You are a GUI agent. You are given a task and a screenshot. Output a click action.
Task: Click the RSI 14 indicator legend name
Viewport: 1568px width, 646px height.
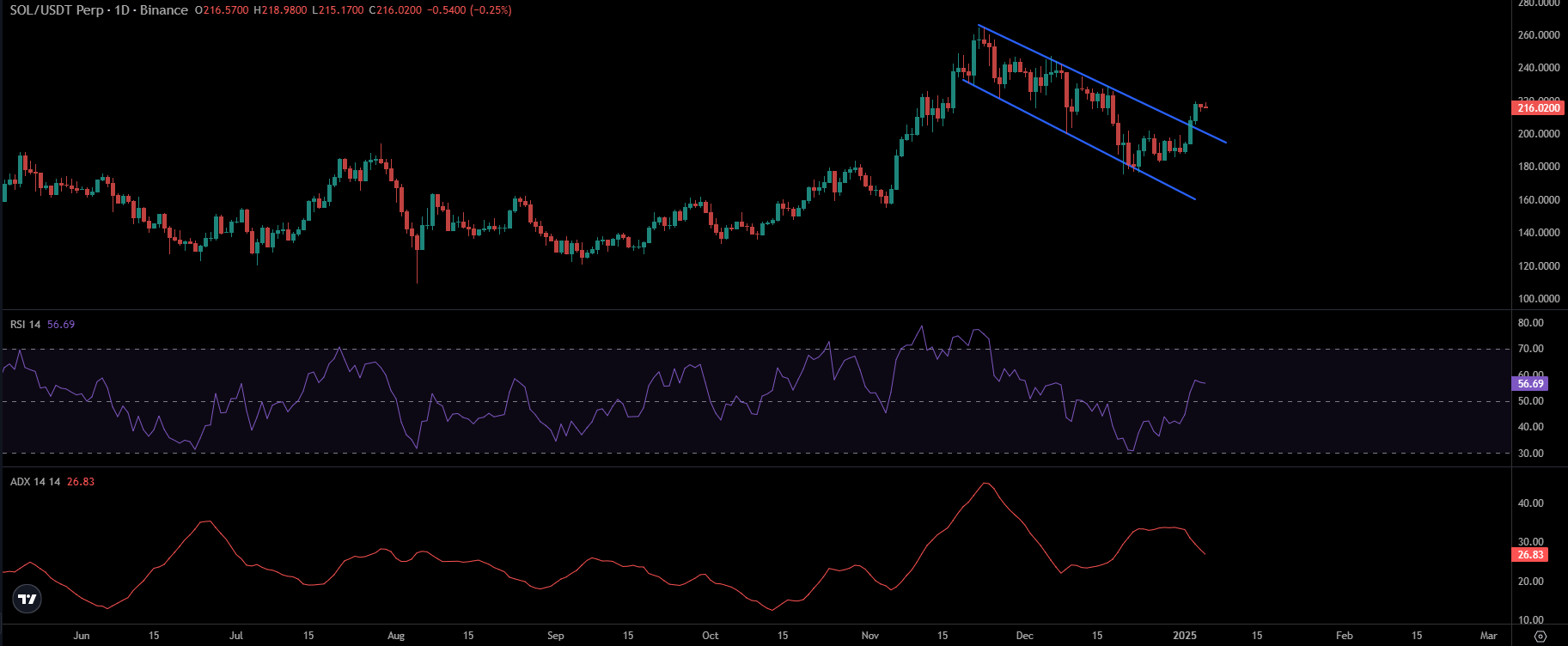[x=25, y=325]
